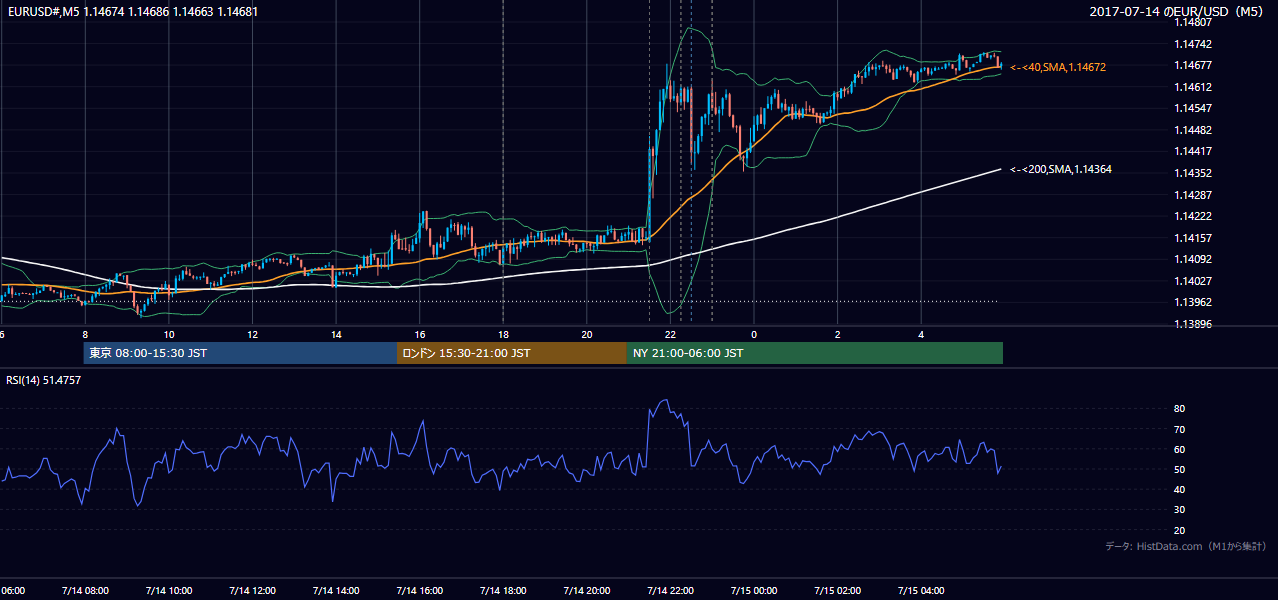Screen dimensions: 1278x600
Task: Click RSI scale label 30
Action: click(x=1179, y=510)
